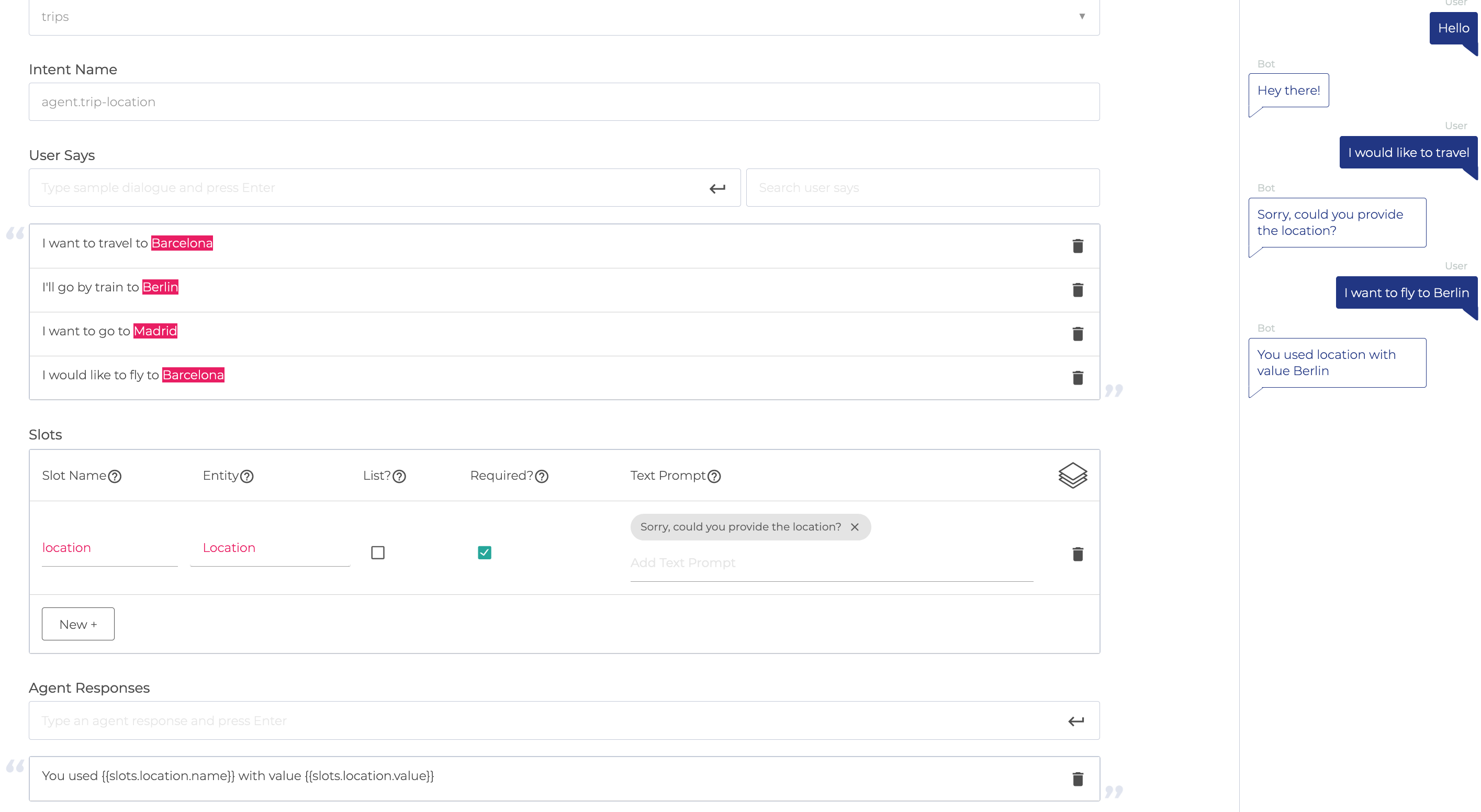Show help for the Text Prompt column
Viewport: 1481px width, 812px height.
tap(714, 477)
